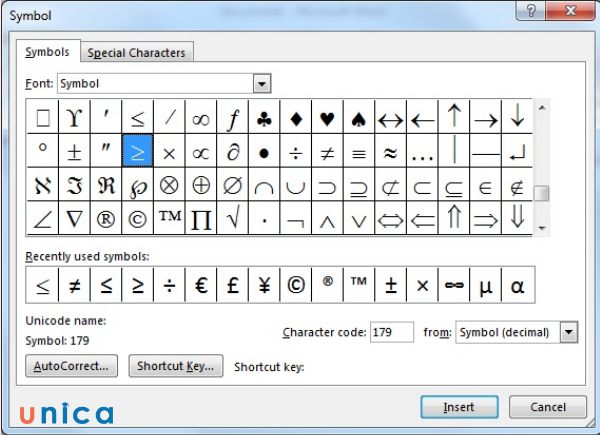Screen dimensions: 600x435
Task: Click the dialog Help question mark button
Action: click(x=531, y=11)
